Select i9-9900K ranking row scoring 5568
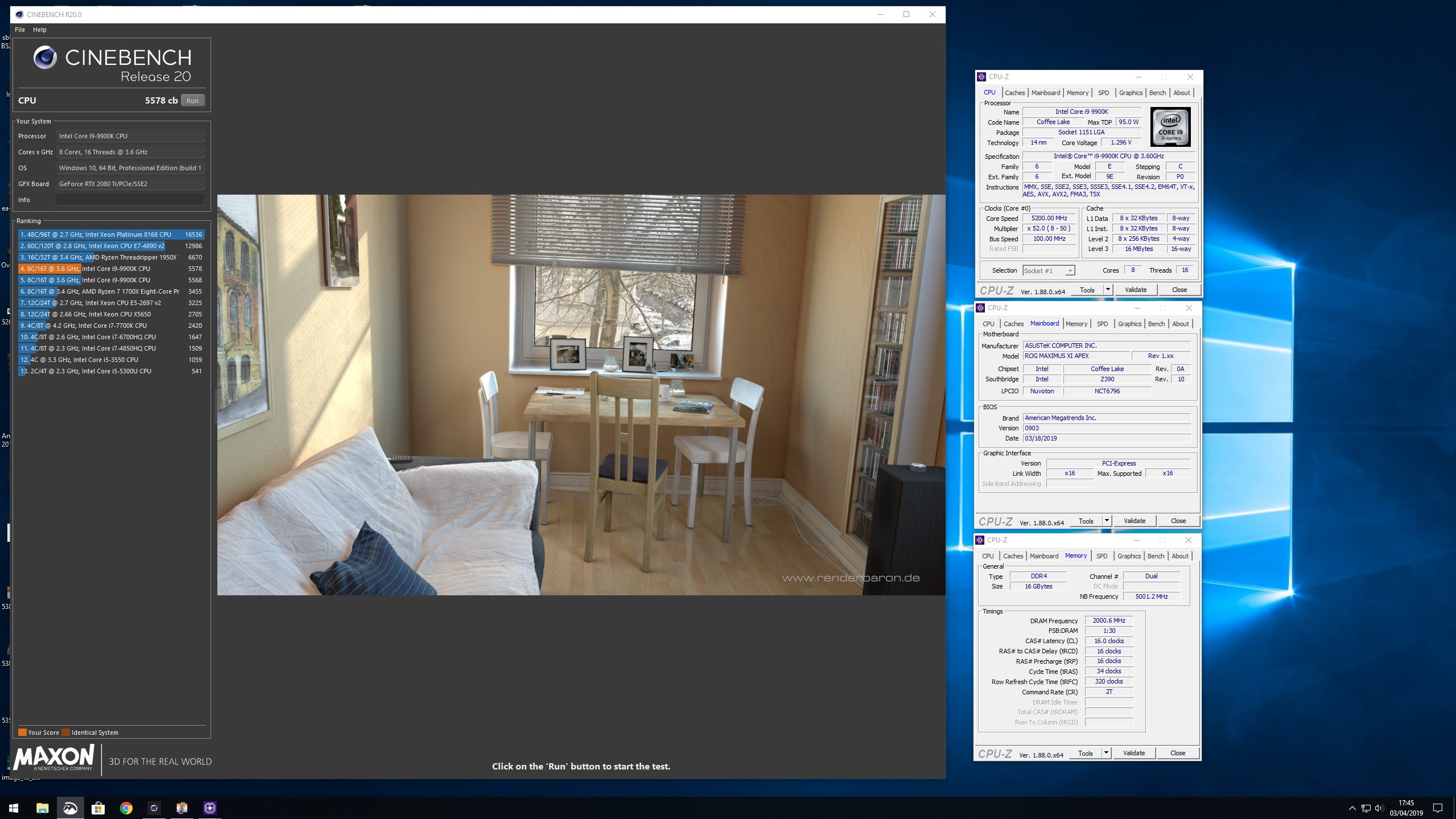 [111, 280]
